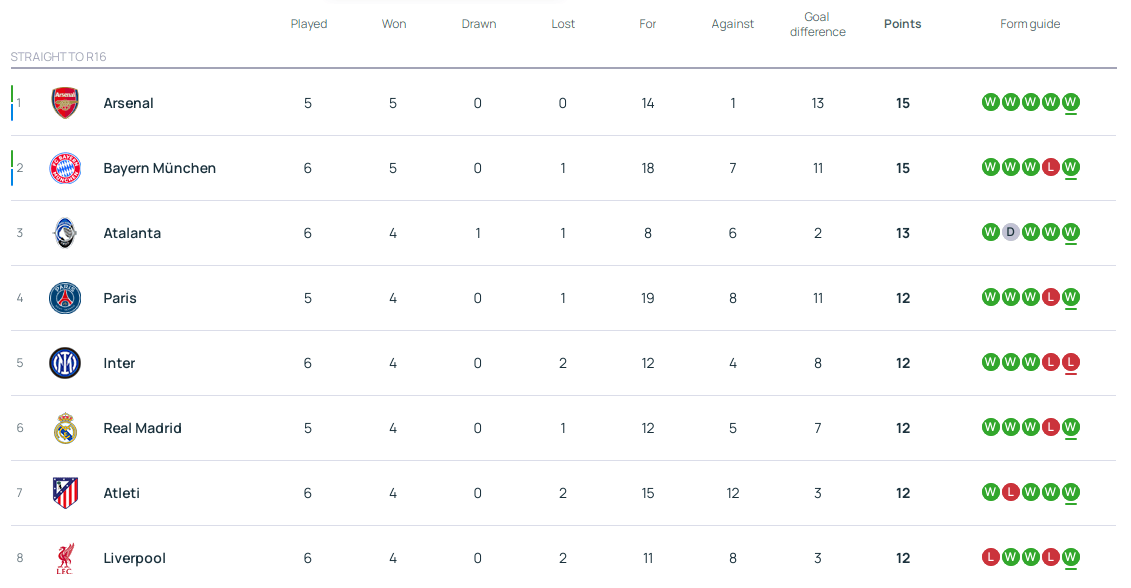1131x588 pixels.
Task: Sort by Goal difference header
Action: coord(817,24)
